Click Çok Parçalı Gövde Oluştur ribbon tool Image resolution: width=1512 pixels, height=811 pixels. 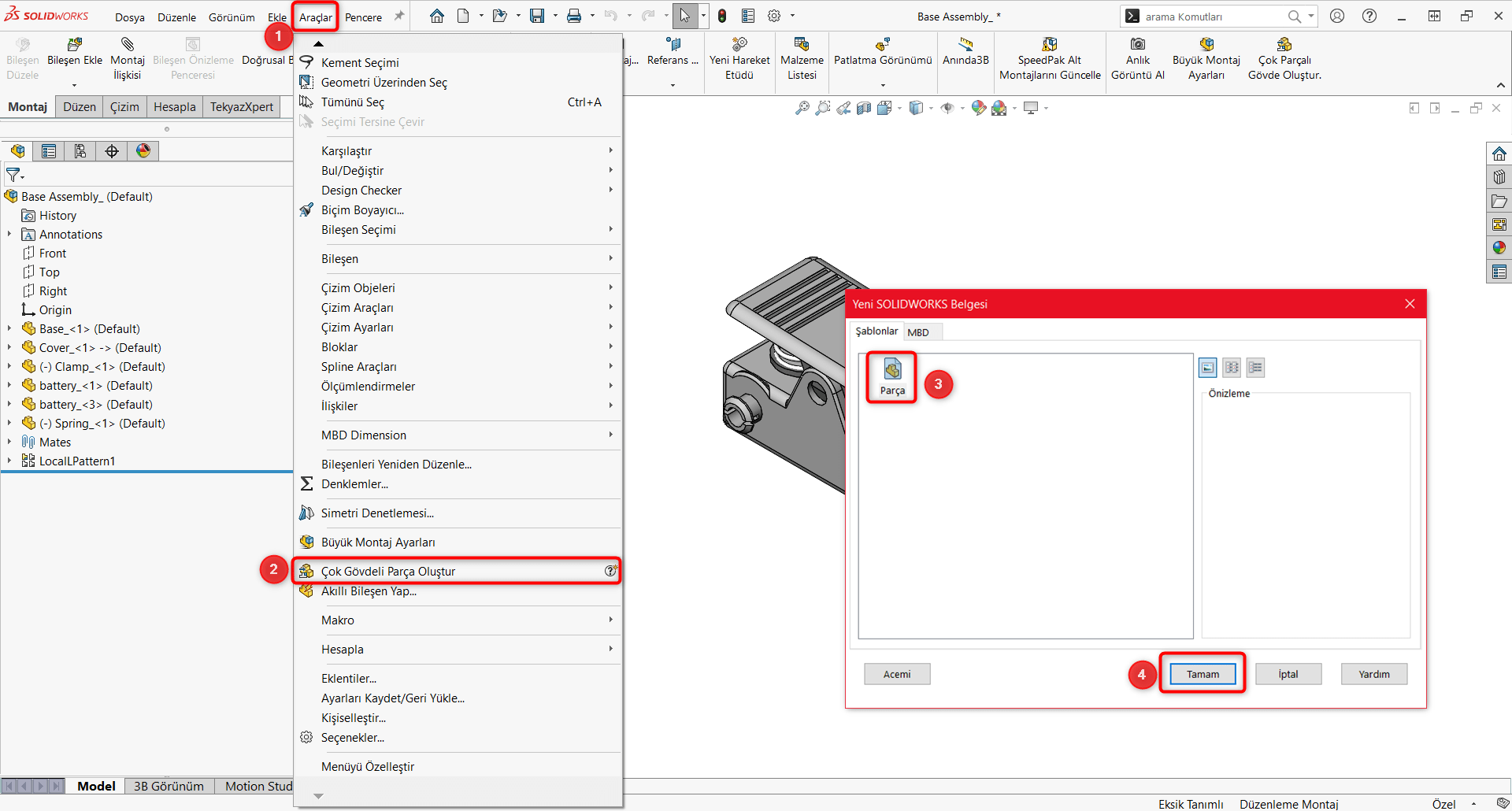1284,59
